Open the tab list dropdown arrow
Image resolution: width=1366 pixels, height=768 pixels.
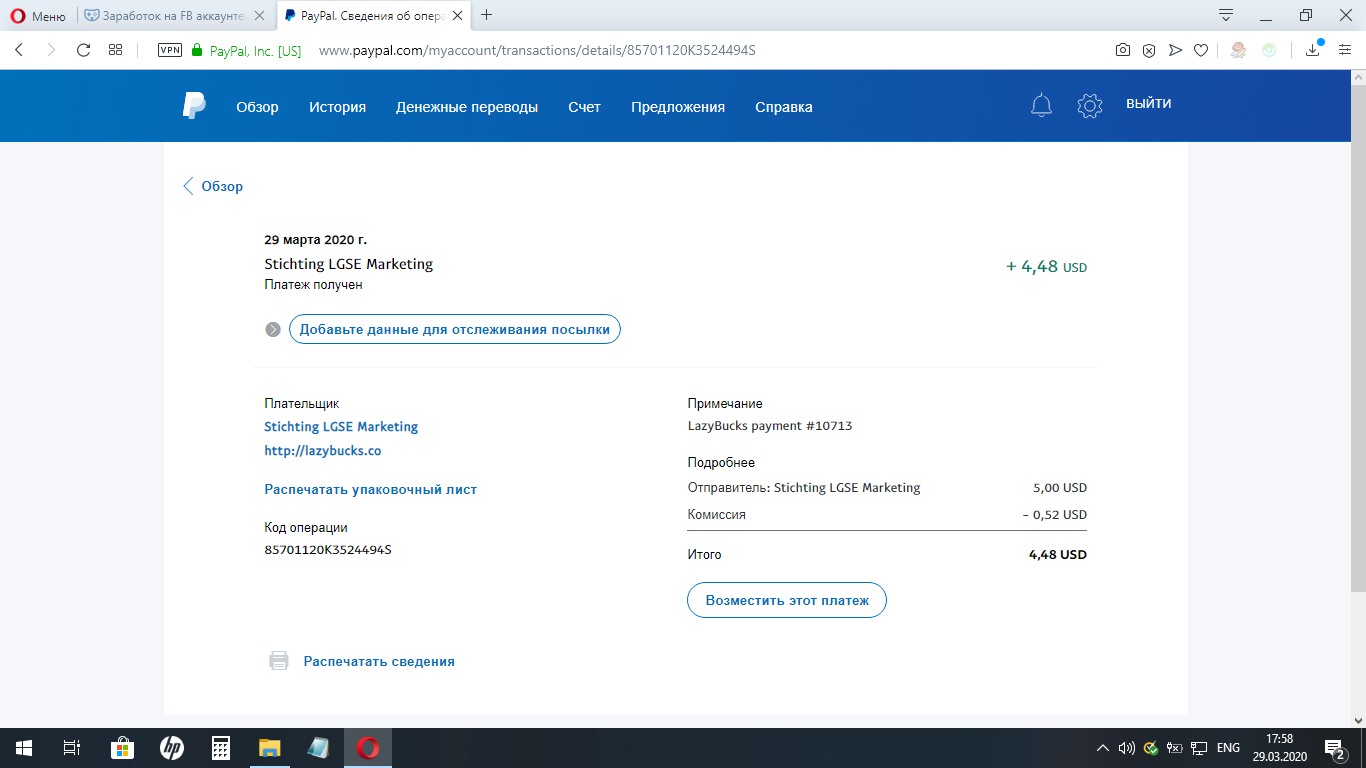click(1226, 15)
